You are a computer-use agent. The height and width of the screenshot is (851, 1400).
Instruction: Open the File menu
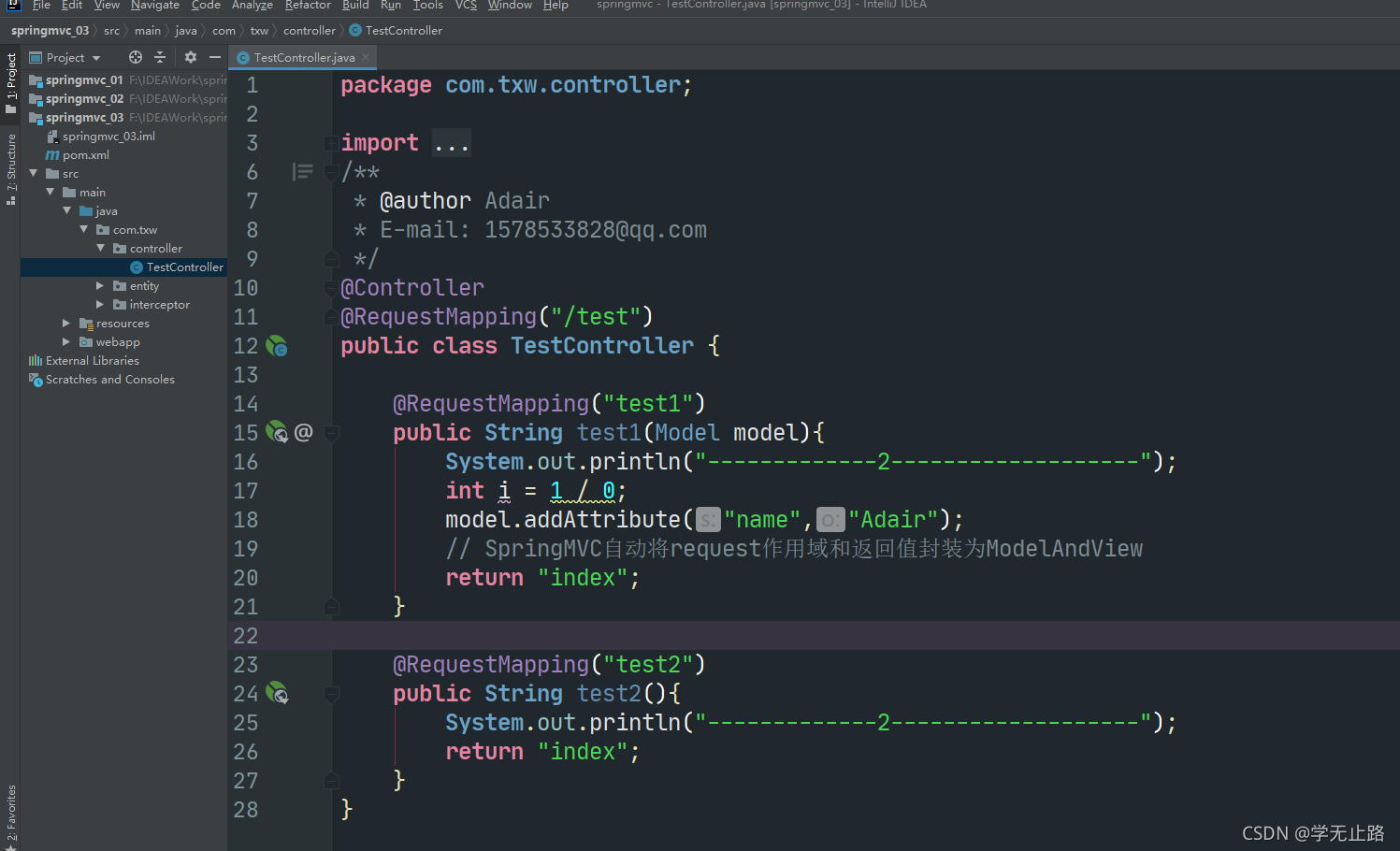point(41,6)
